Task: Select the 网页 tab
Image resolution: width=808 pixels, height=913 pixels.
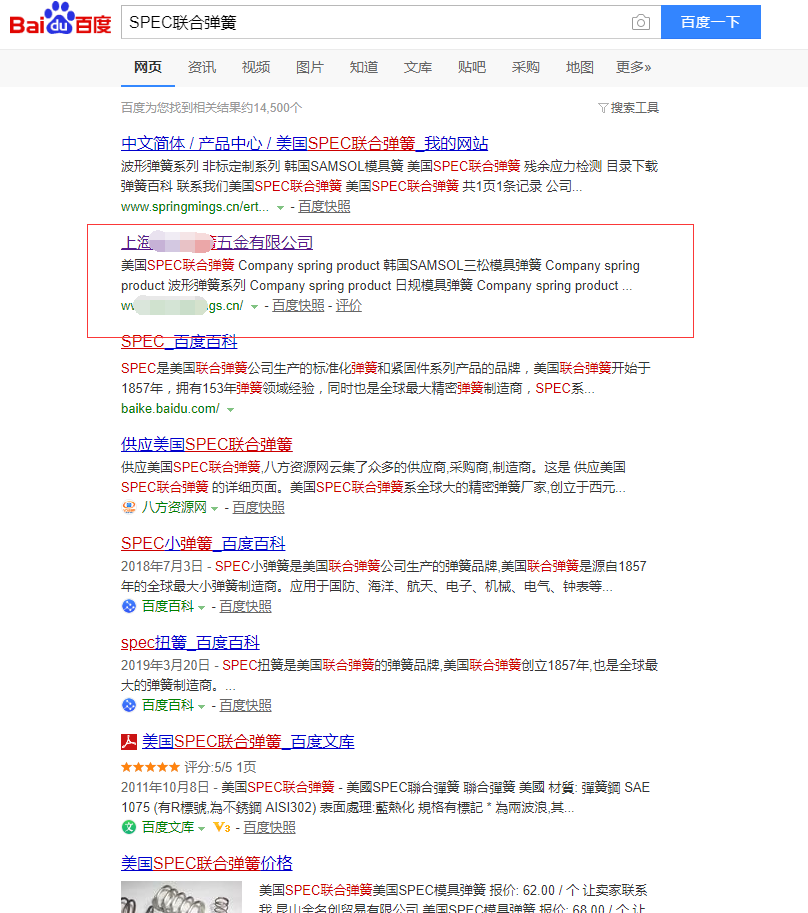Action: point(148,68)
